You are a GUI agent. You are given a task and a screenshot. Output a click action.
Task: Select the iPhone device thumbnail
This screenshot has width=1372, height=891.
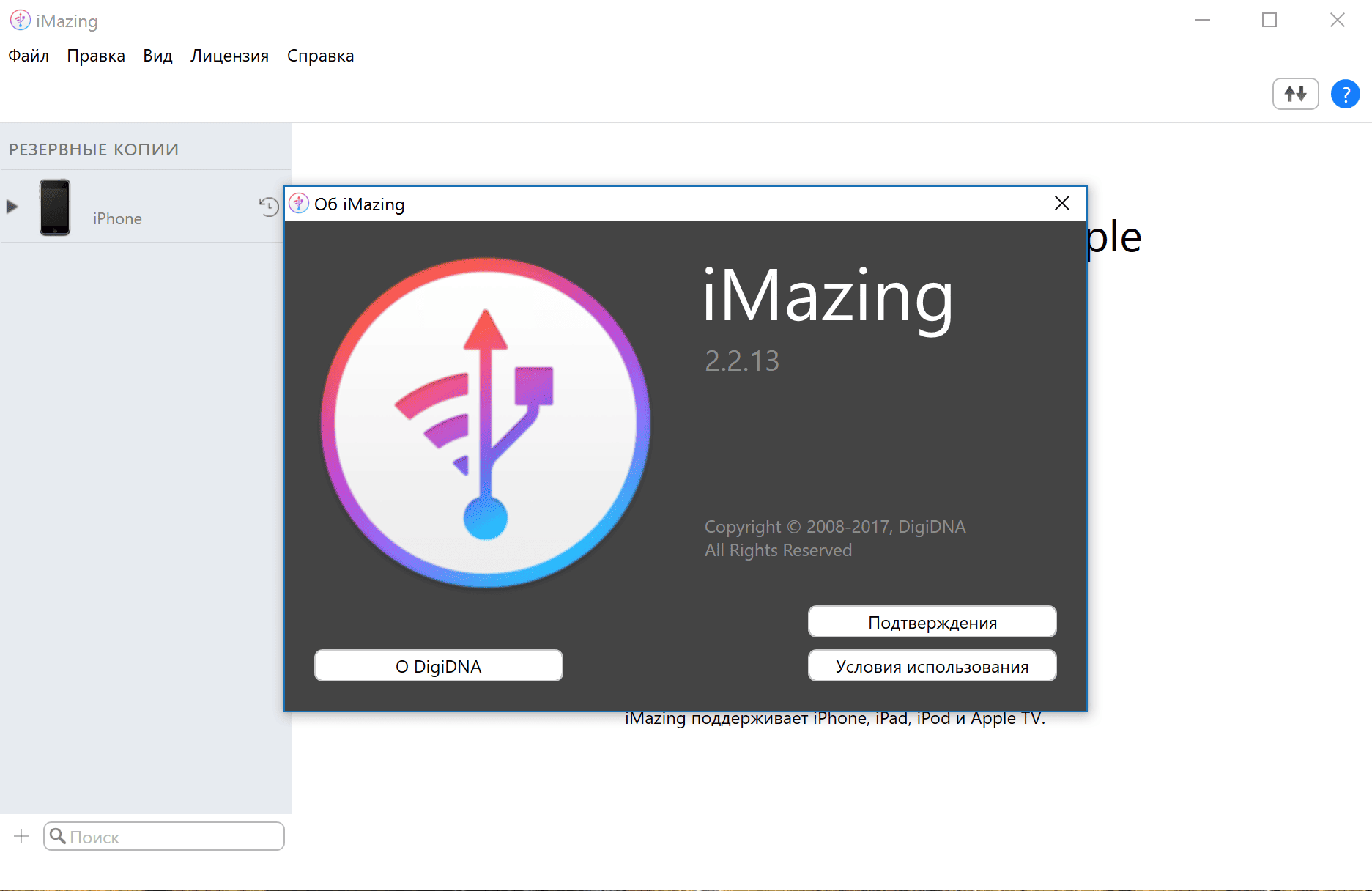click(x=55, y=207)
